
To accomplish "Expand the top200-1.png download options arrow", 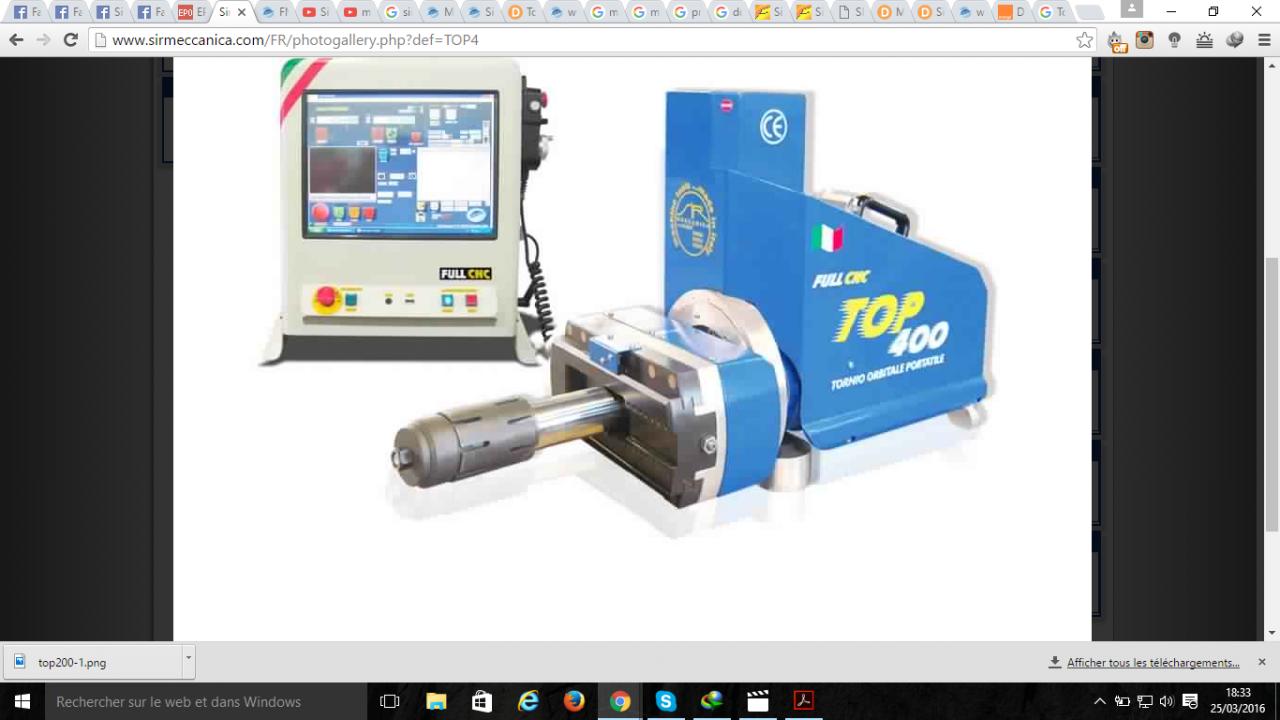I will (188, 662).
